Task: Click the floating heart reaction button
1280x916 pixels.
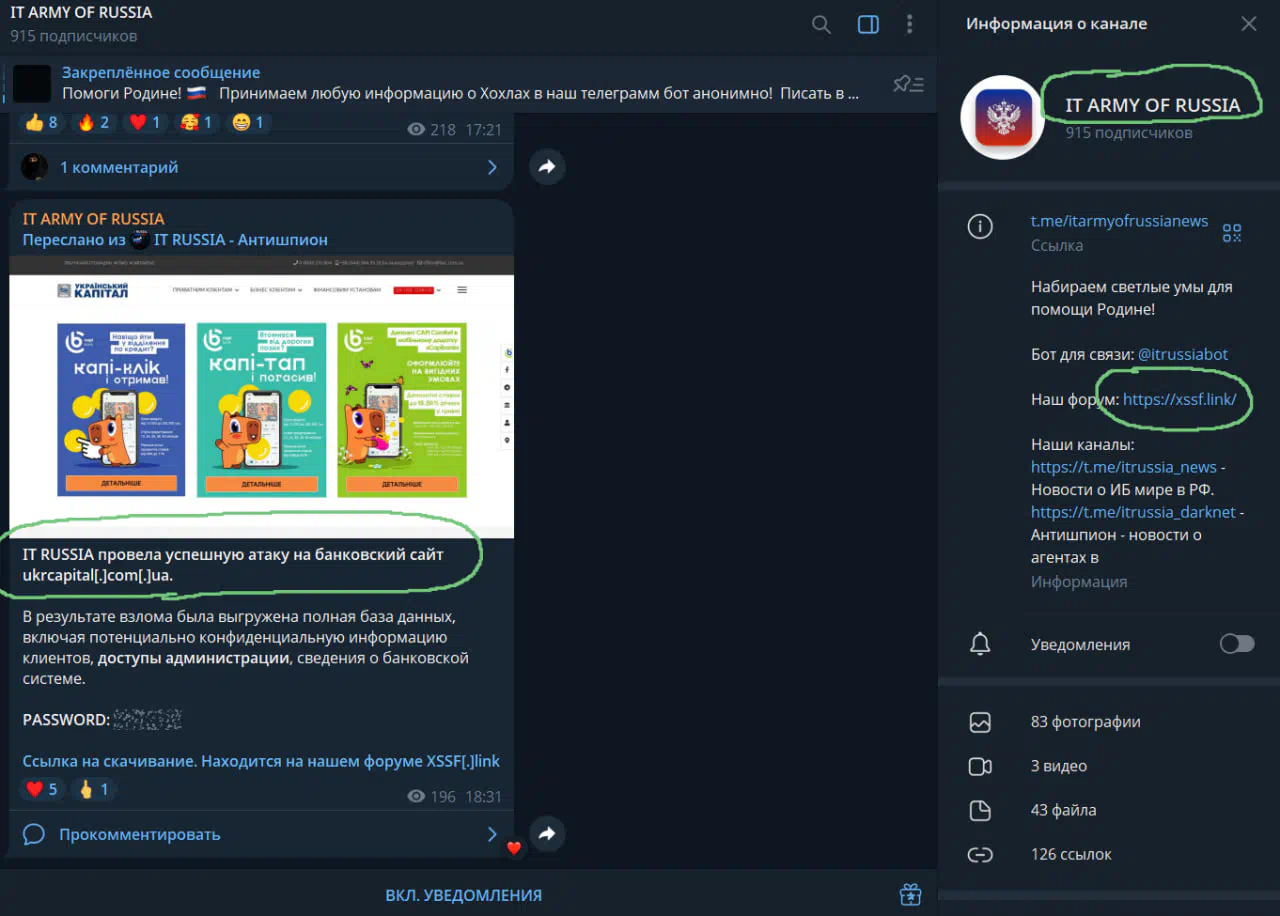Action: coord(514,848)
